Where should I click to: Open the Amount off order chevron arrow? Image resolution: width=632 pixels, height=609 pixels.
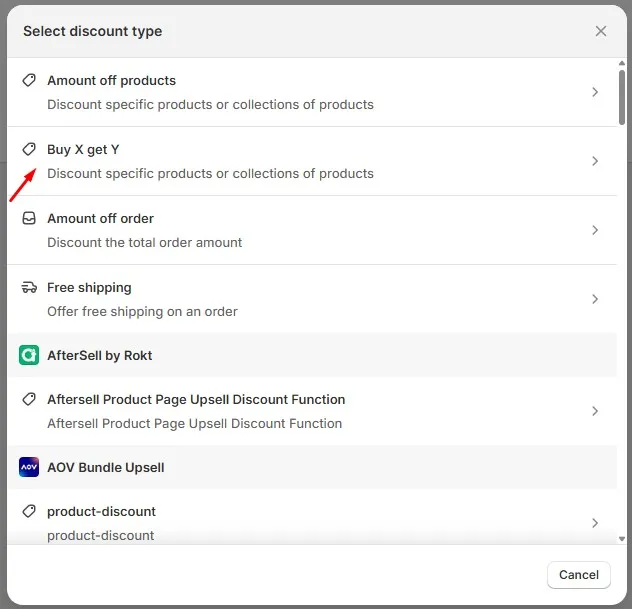tap(595, 230)
